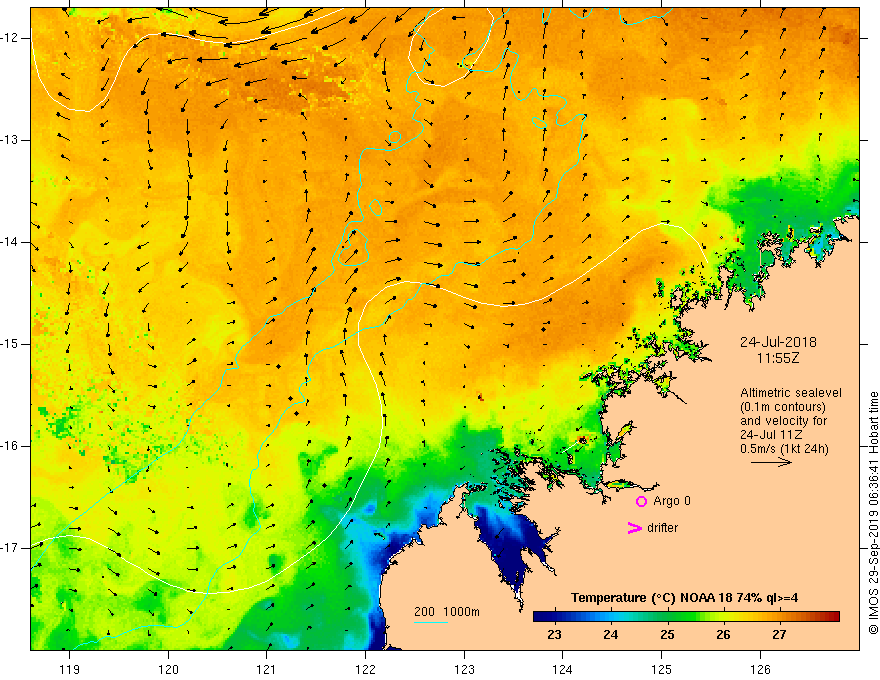Click the '24-Jul 11Z' caption line
880x680 pixels.
pyautogui.click(x=771, y=435)
